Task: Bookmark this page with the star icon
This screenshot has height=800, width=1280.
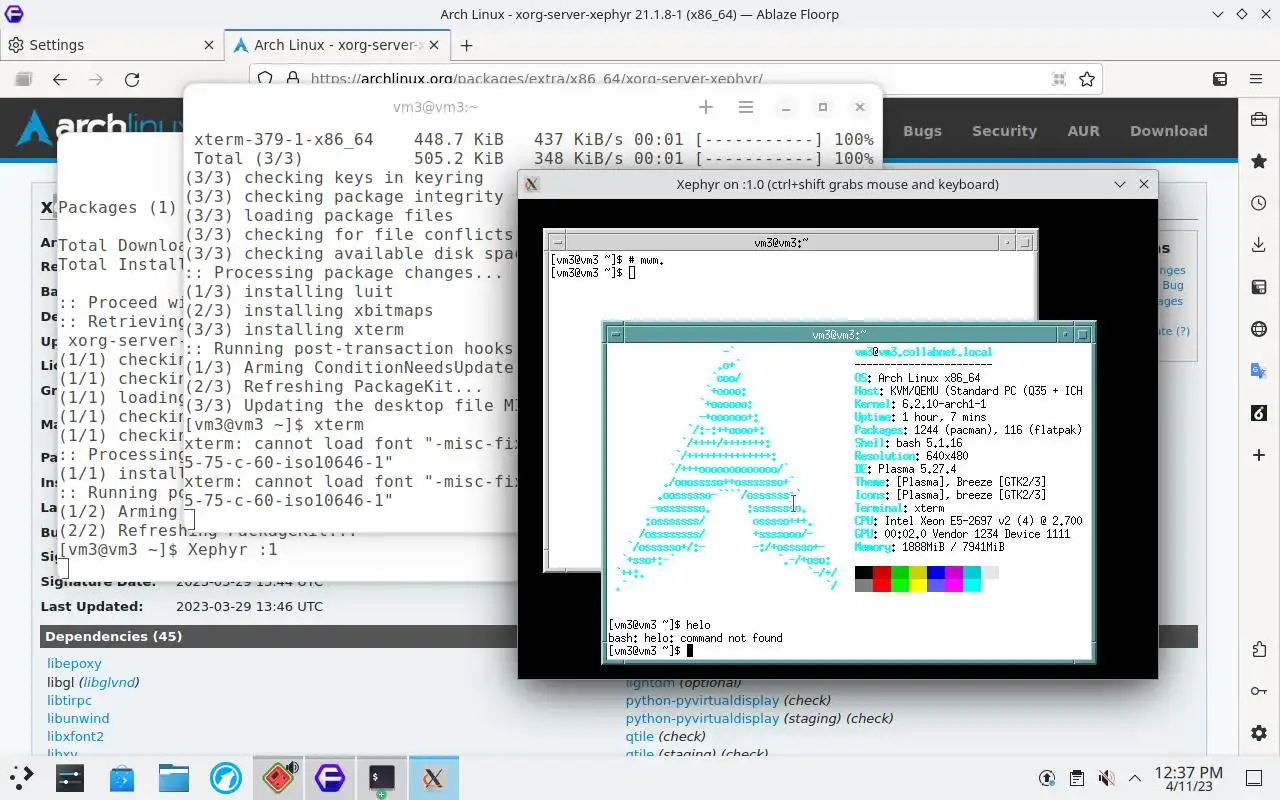Action: 1087,79
